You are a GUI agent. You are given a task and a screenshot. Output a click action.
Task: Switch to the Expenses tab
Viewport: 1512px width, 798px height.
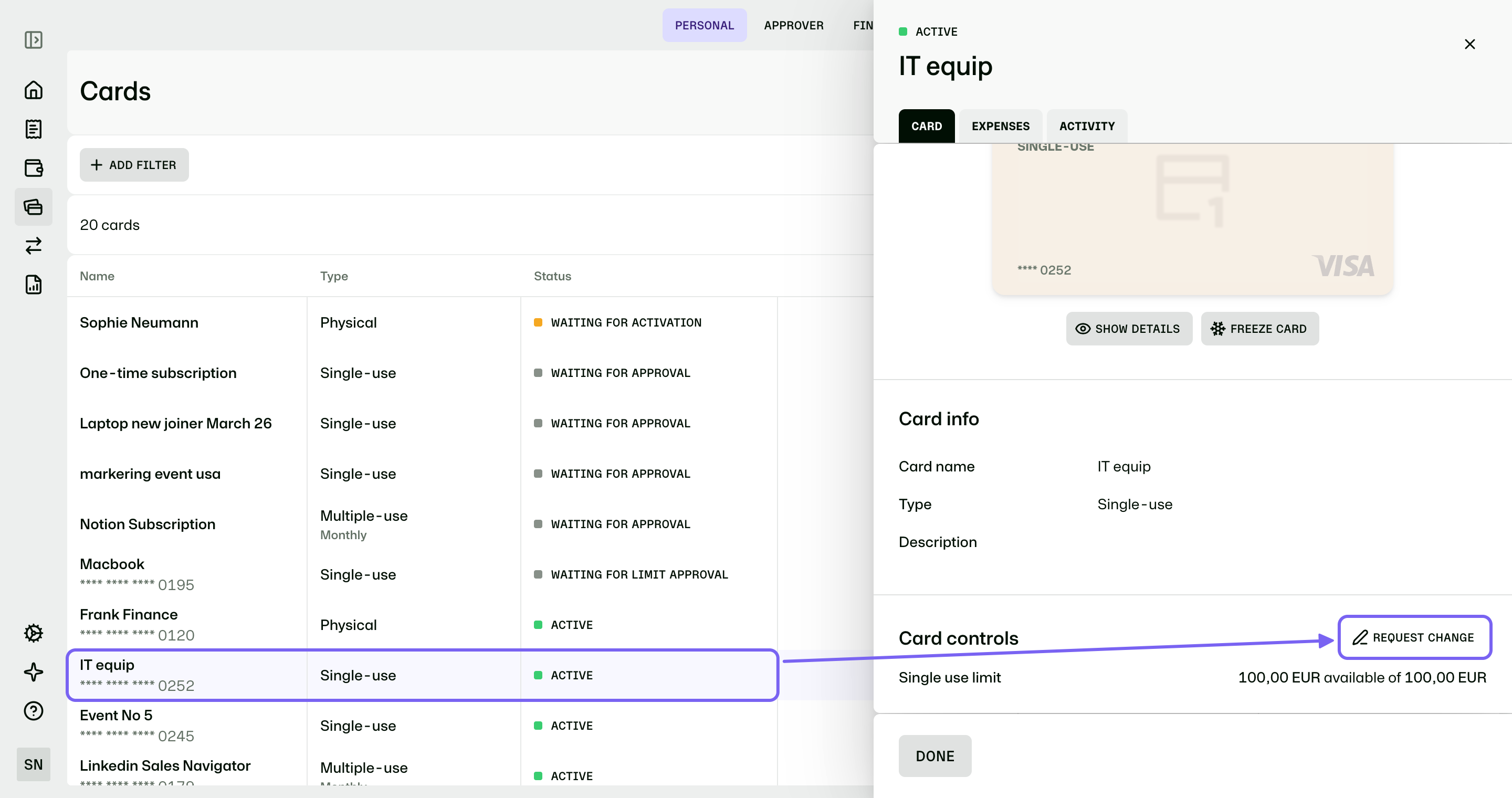1000,126
